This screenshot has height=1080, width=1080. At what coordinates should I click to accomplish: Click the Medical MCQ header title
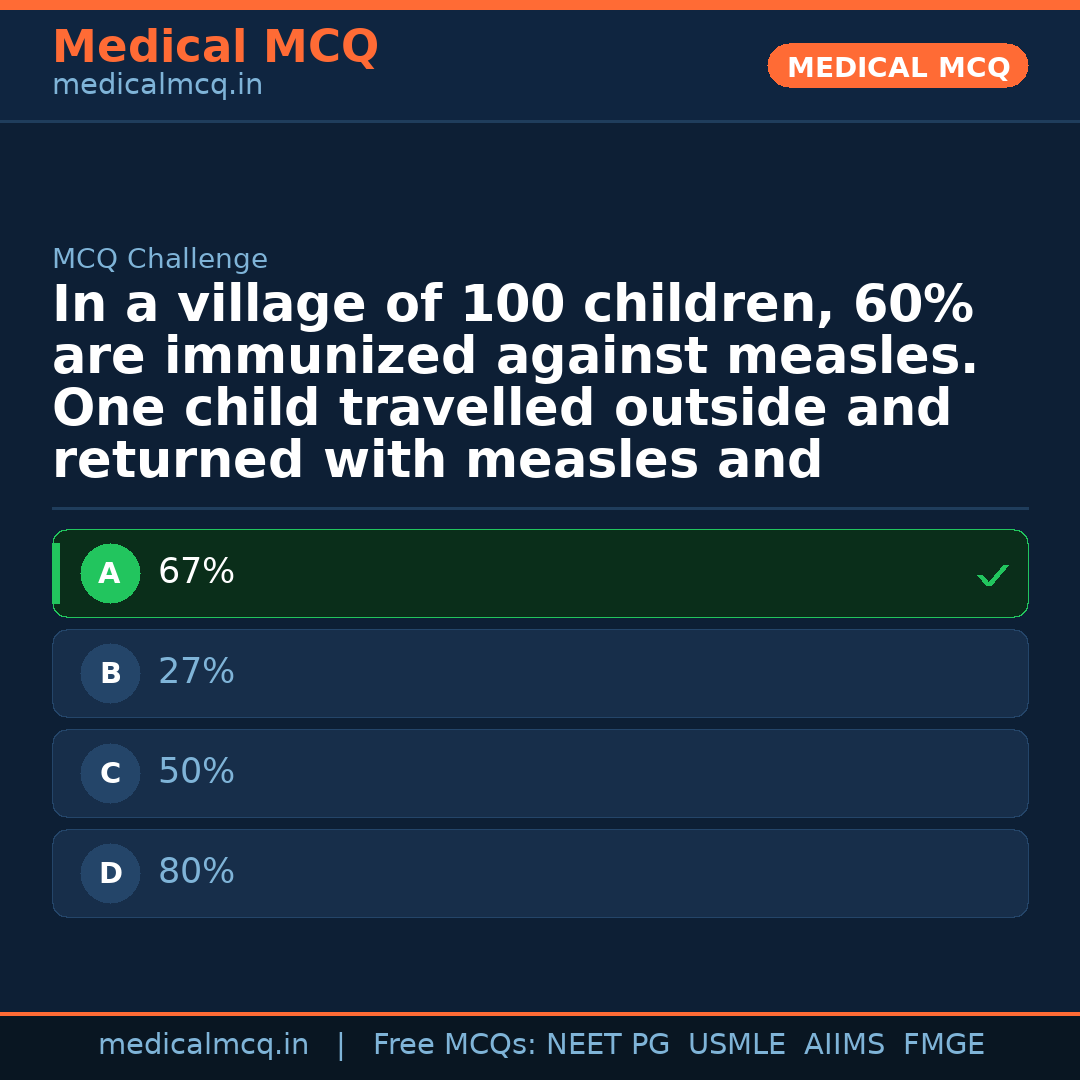(215, 47)
